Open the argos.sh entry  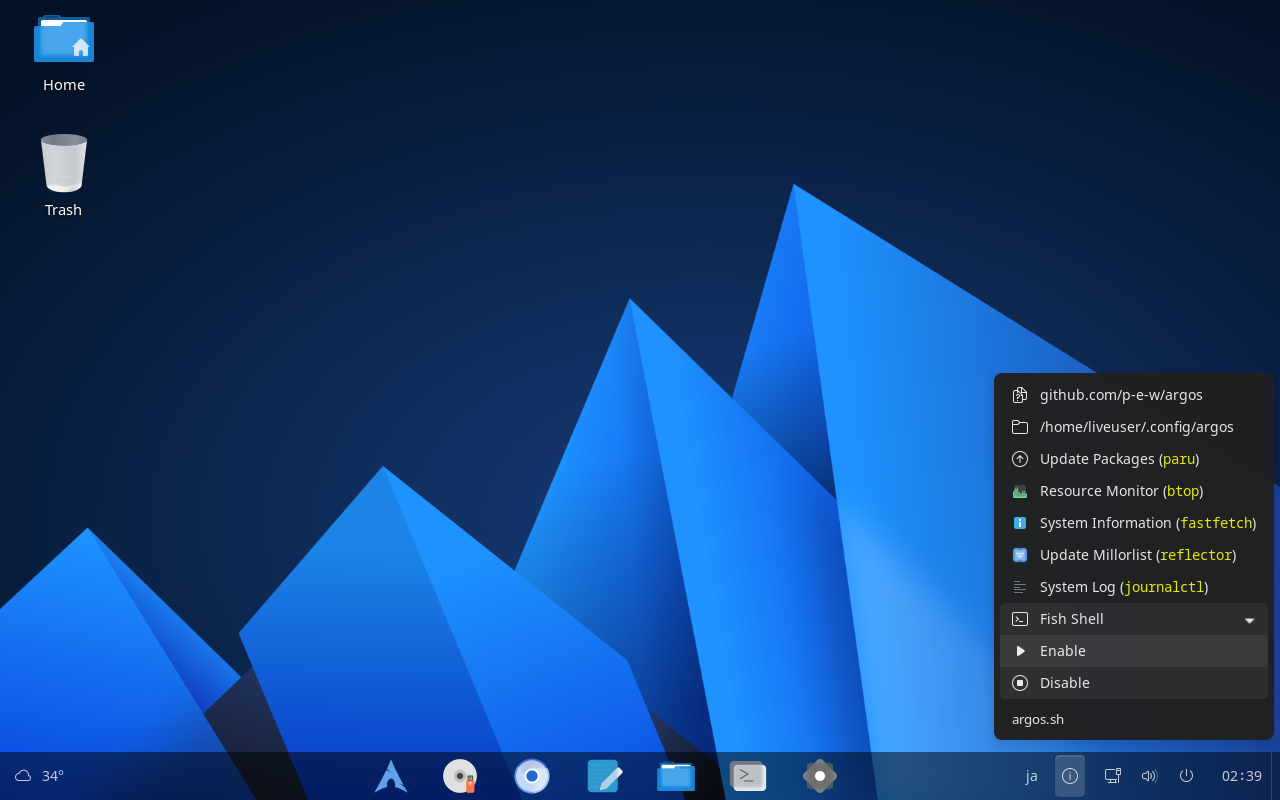tap(1134, 719)
